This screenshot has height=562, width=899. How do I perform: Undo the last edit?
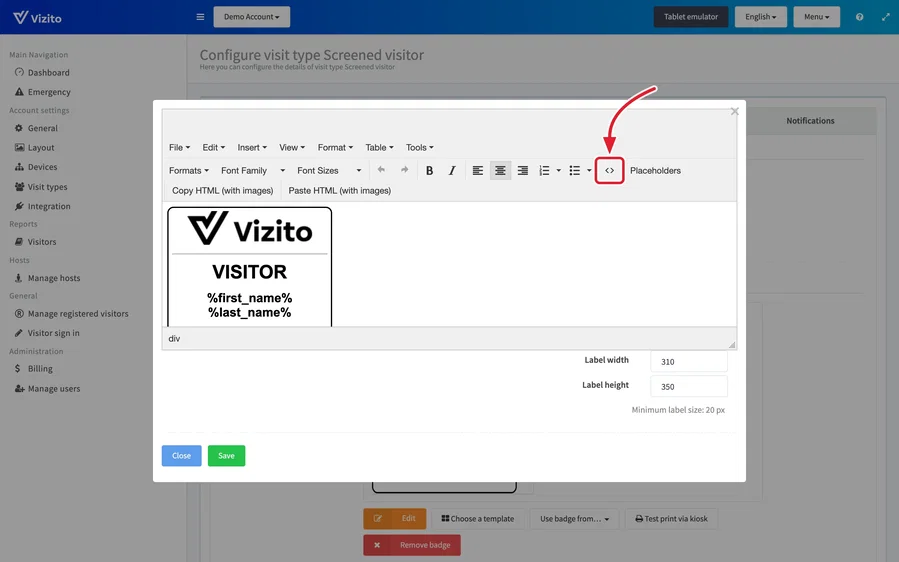point(381,170)
